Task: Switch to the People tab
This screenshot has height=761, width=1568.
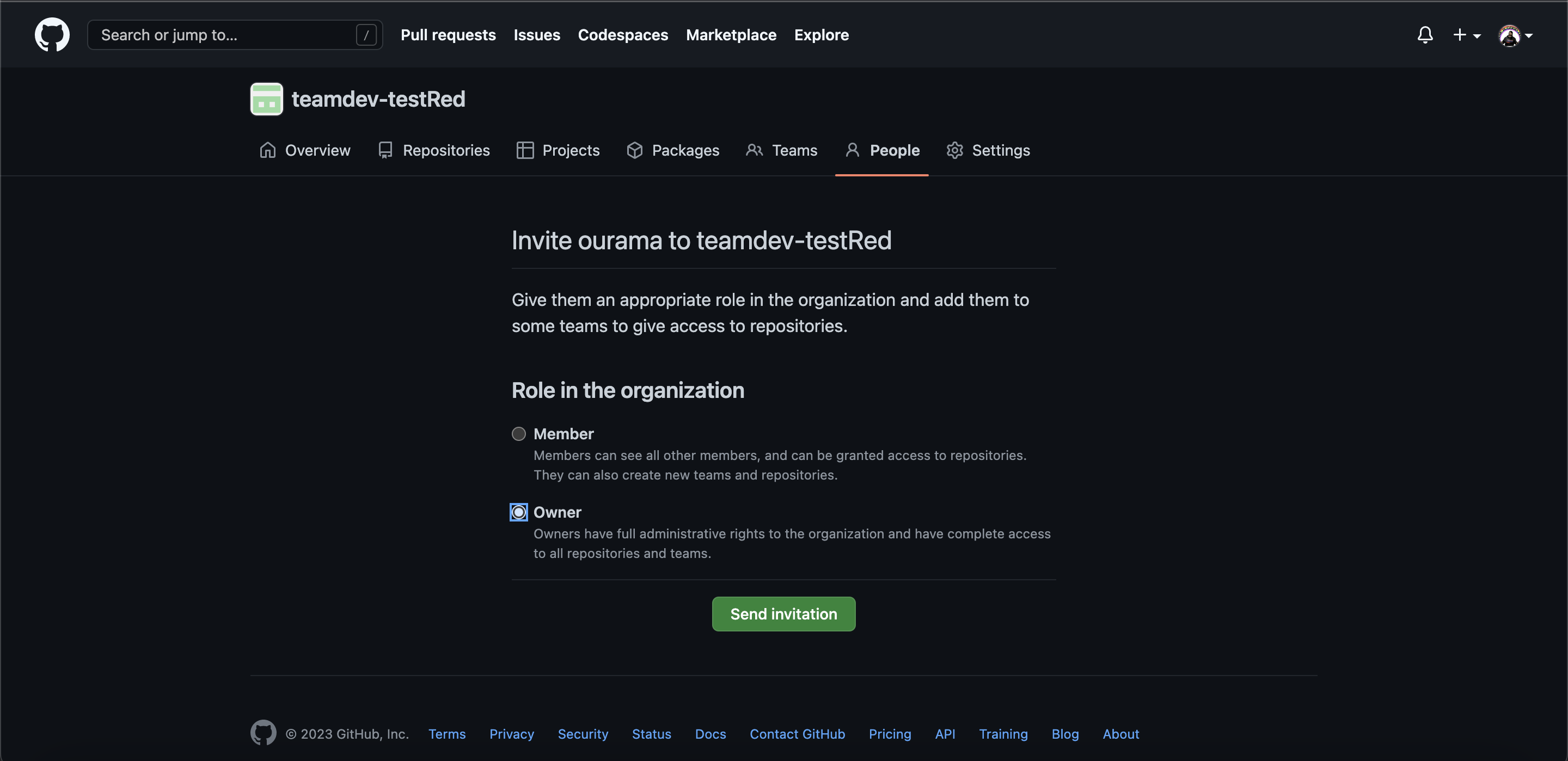Action: [x=894, y=150]
